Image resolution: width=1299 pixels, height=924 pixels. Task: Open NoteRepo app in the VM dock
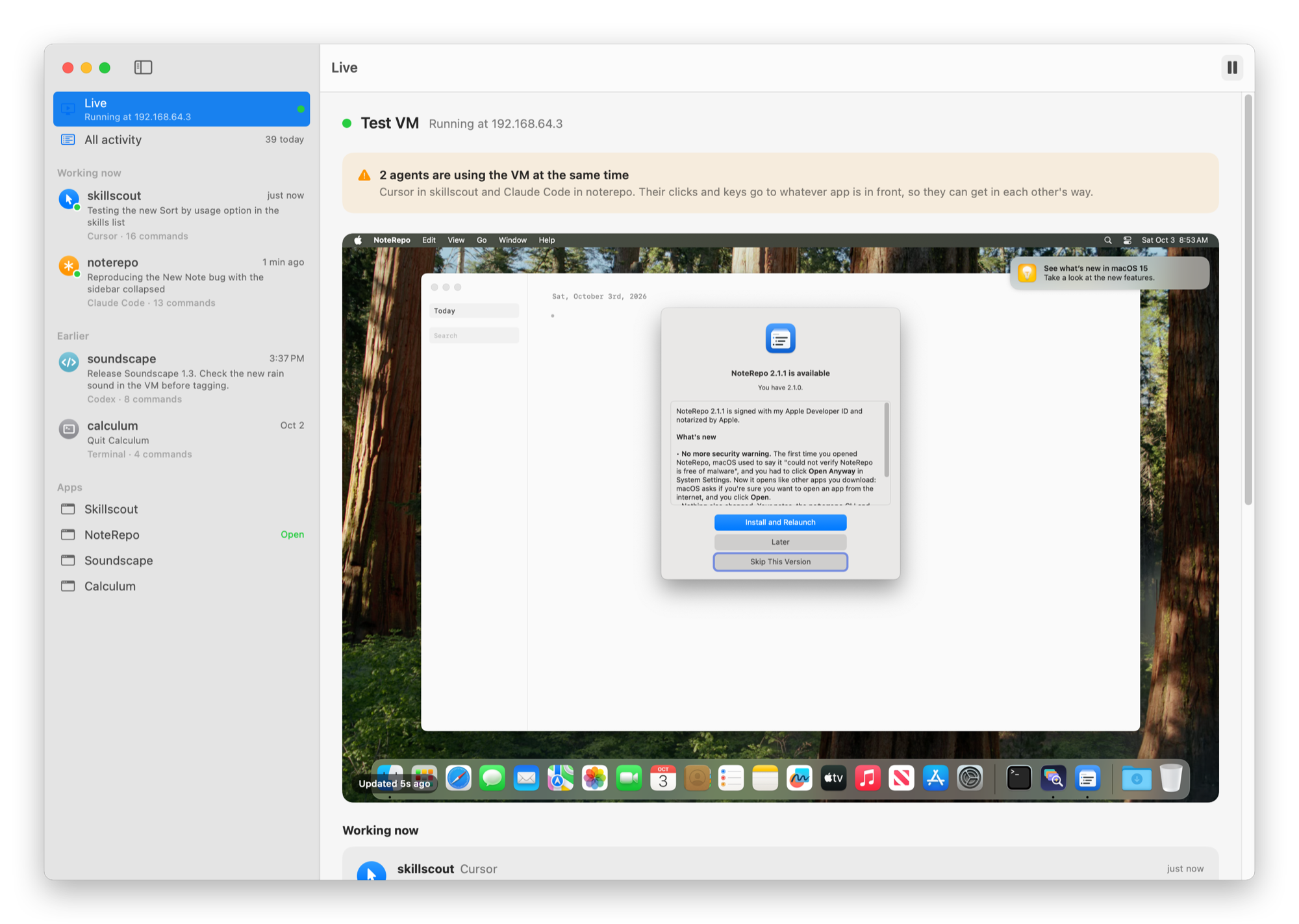point(1087,778)
